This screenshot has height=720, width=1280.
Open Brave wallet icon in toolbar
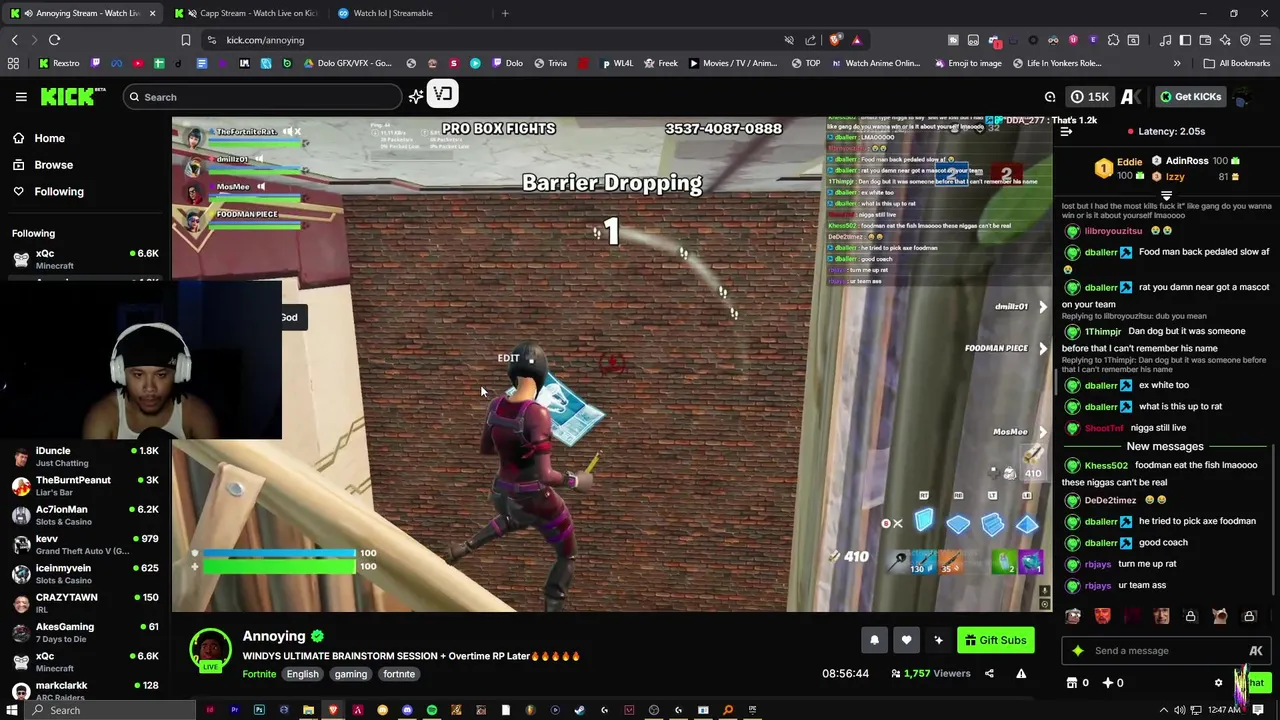(x=1205, y=40)
